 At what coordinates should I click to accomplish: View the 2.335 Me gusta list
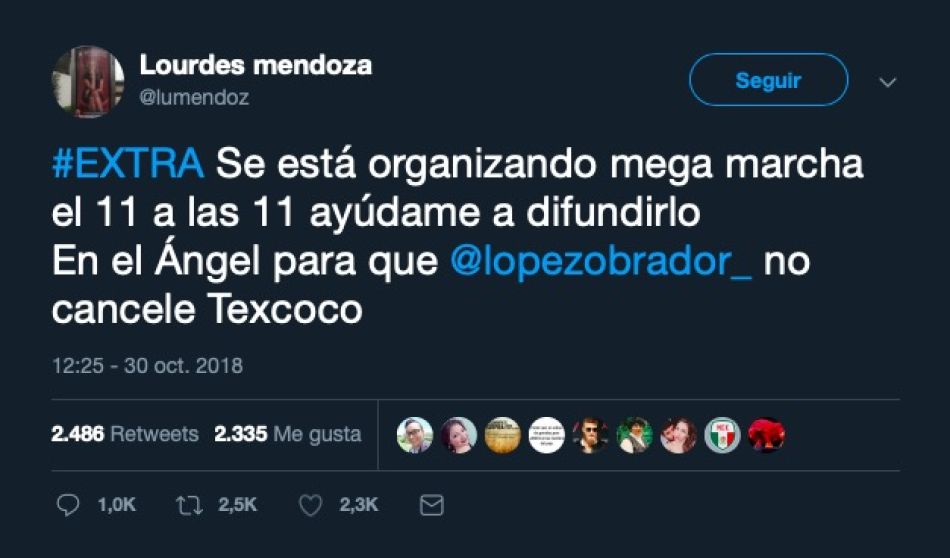click(x=288, y=434)
